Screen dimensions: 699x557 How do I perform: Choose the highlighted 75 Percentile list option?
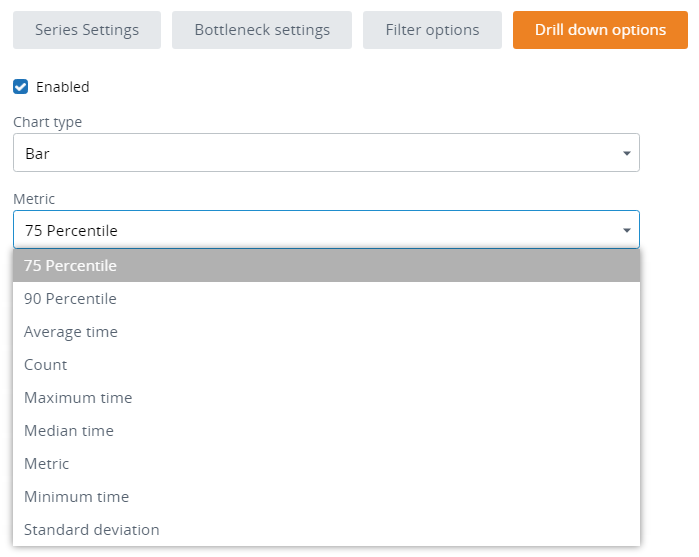tap(70, 266)
